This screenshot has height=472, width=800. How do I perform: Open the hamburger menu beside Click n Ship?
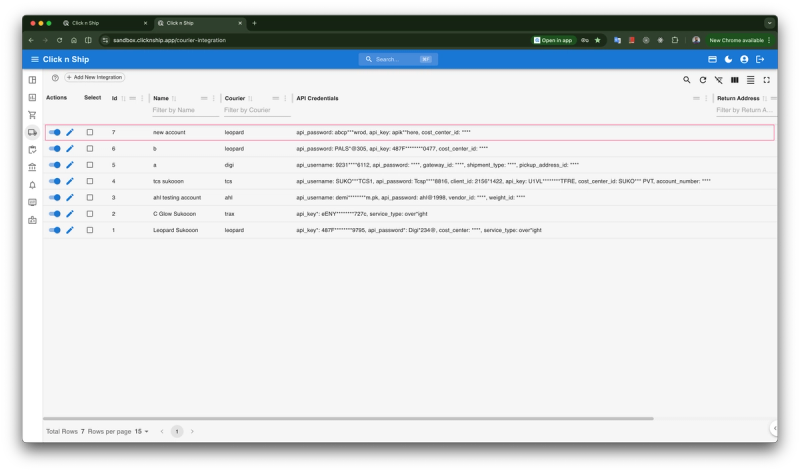click(x=35, y=59)
